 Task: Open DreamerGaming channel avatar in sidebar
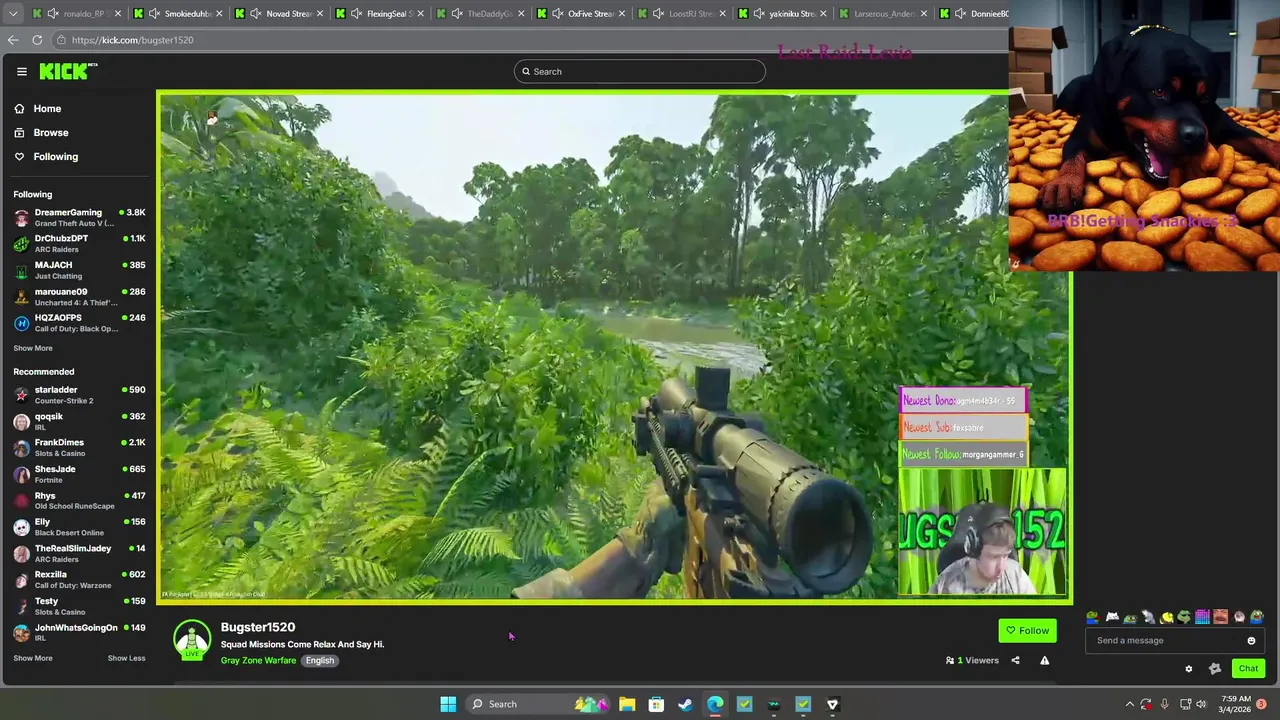tap(21, 217)
